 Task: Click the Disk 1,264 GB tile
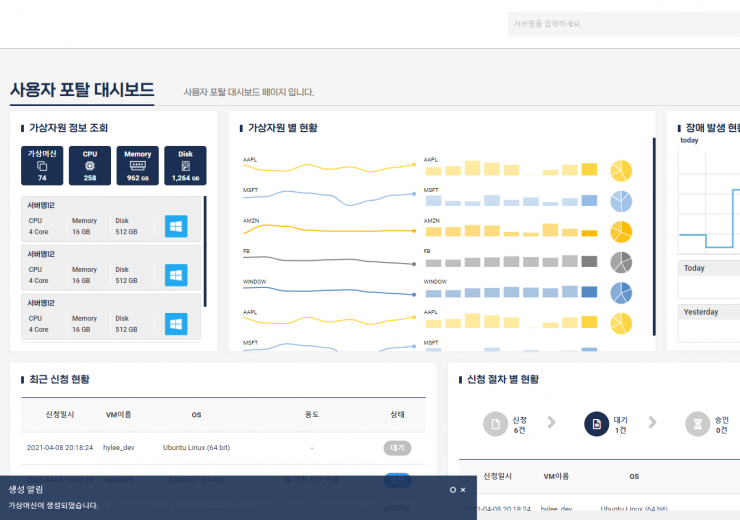point(185,166)
